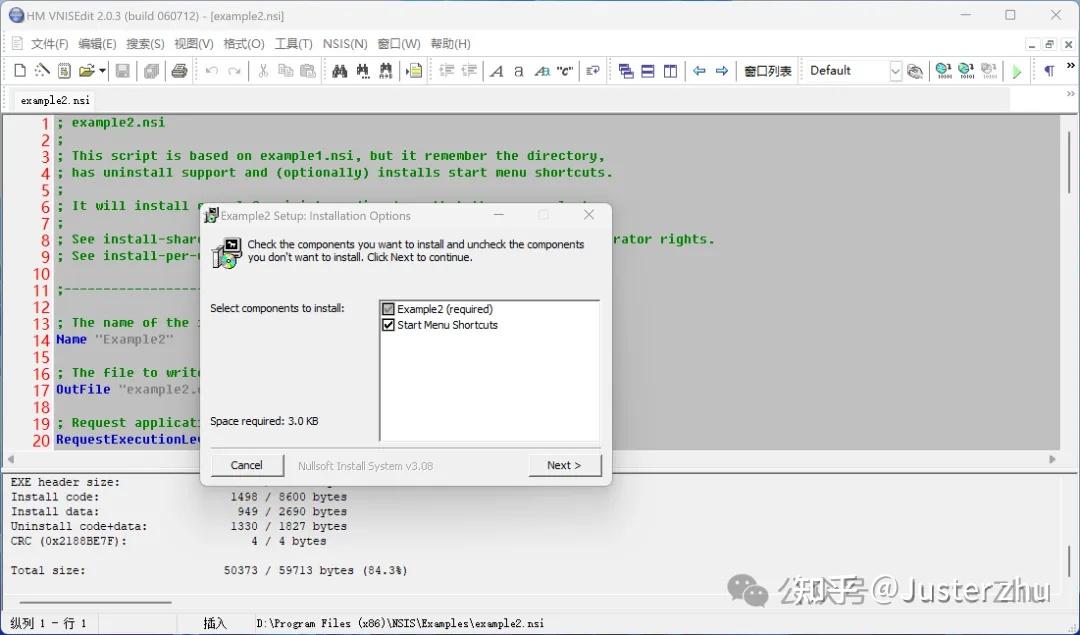The width and height of the screenshot is (1080, 635).
Task: Click the save floppy disk icon
Action: (123, 71)
